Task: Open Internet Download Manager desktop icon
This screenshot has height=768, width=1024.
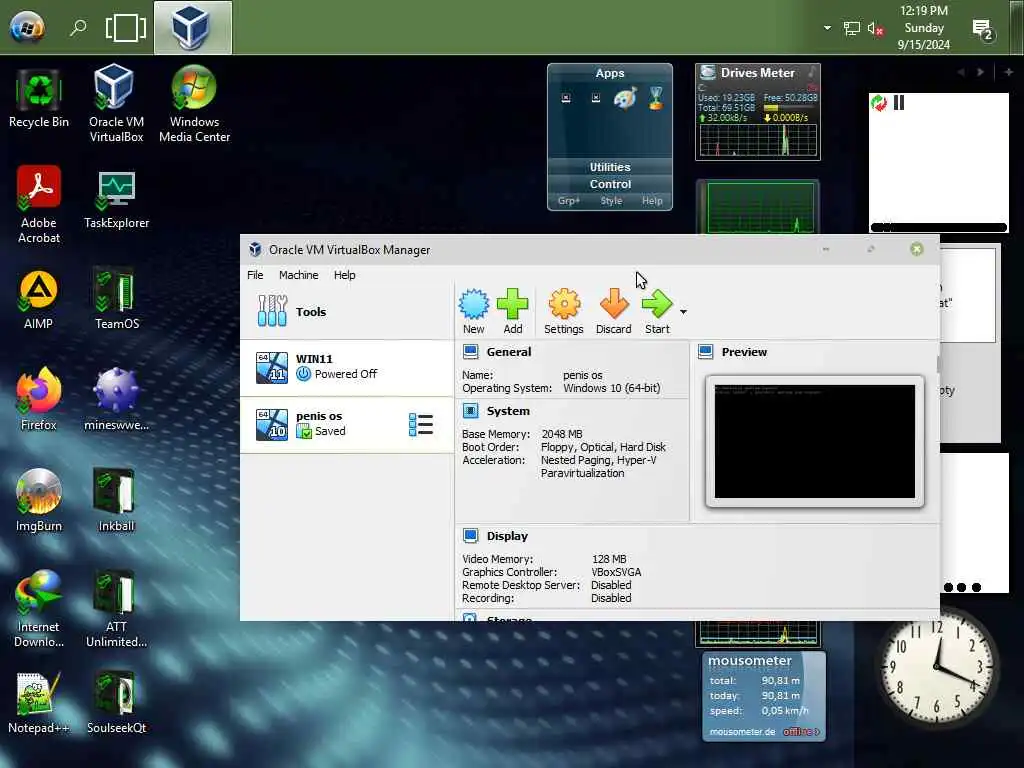Action: coord(39,609)
